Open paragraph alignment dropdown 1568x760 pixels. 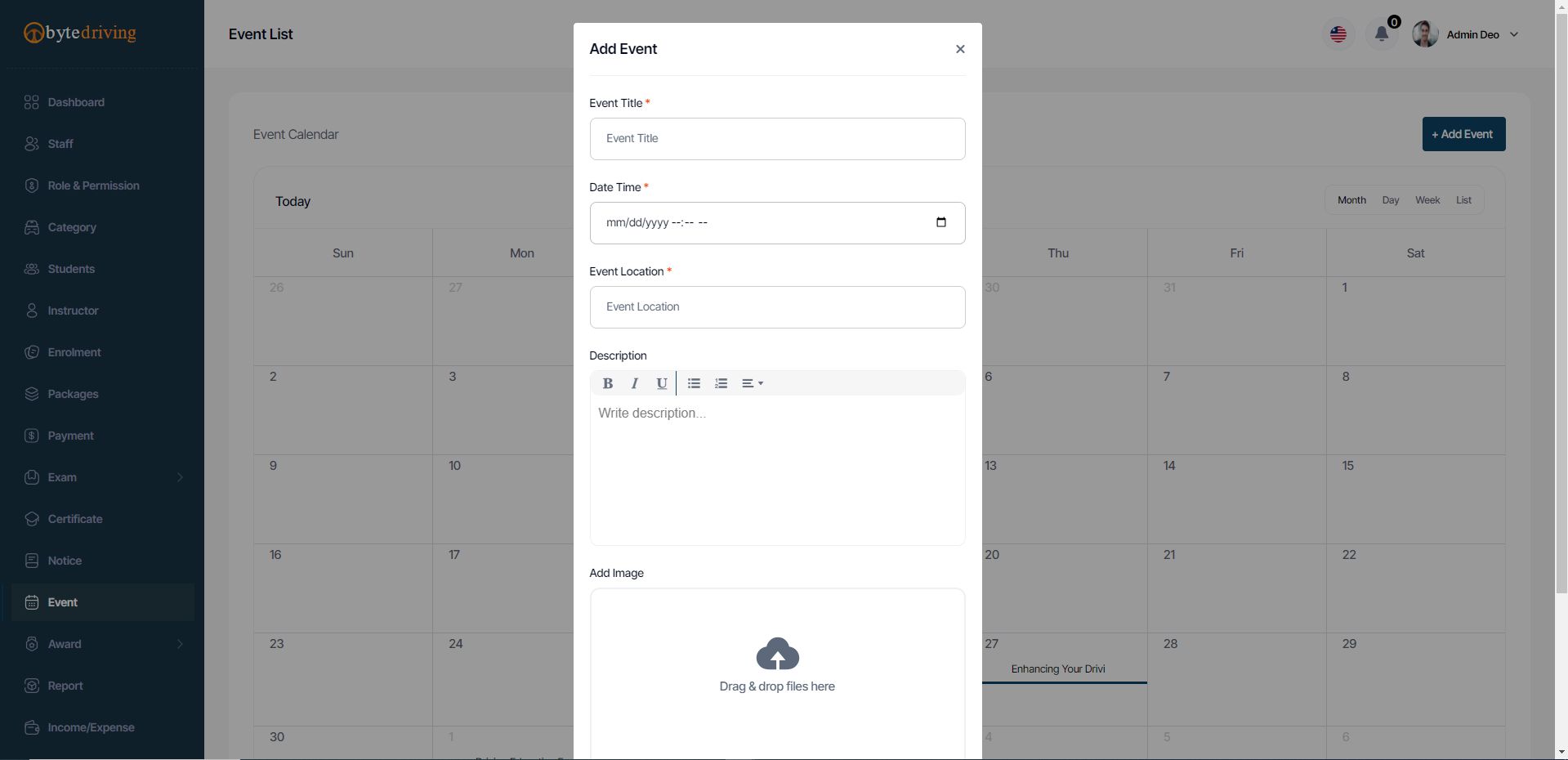[753, 383]
